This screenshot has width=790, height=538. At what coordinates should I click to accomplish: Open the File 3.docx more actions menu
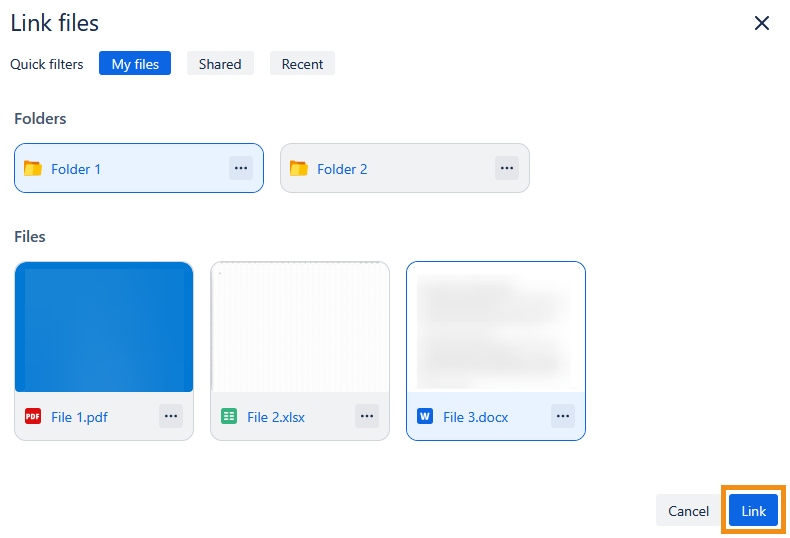click(x=563, y=416)
